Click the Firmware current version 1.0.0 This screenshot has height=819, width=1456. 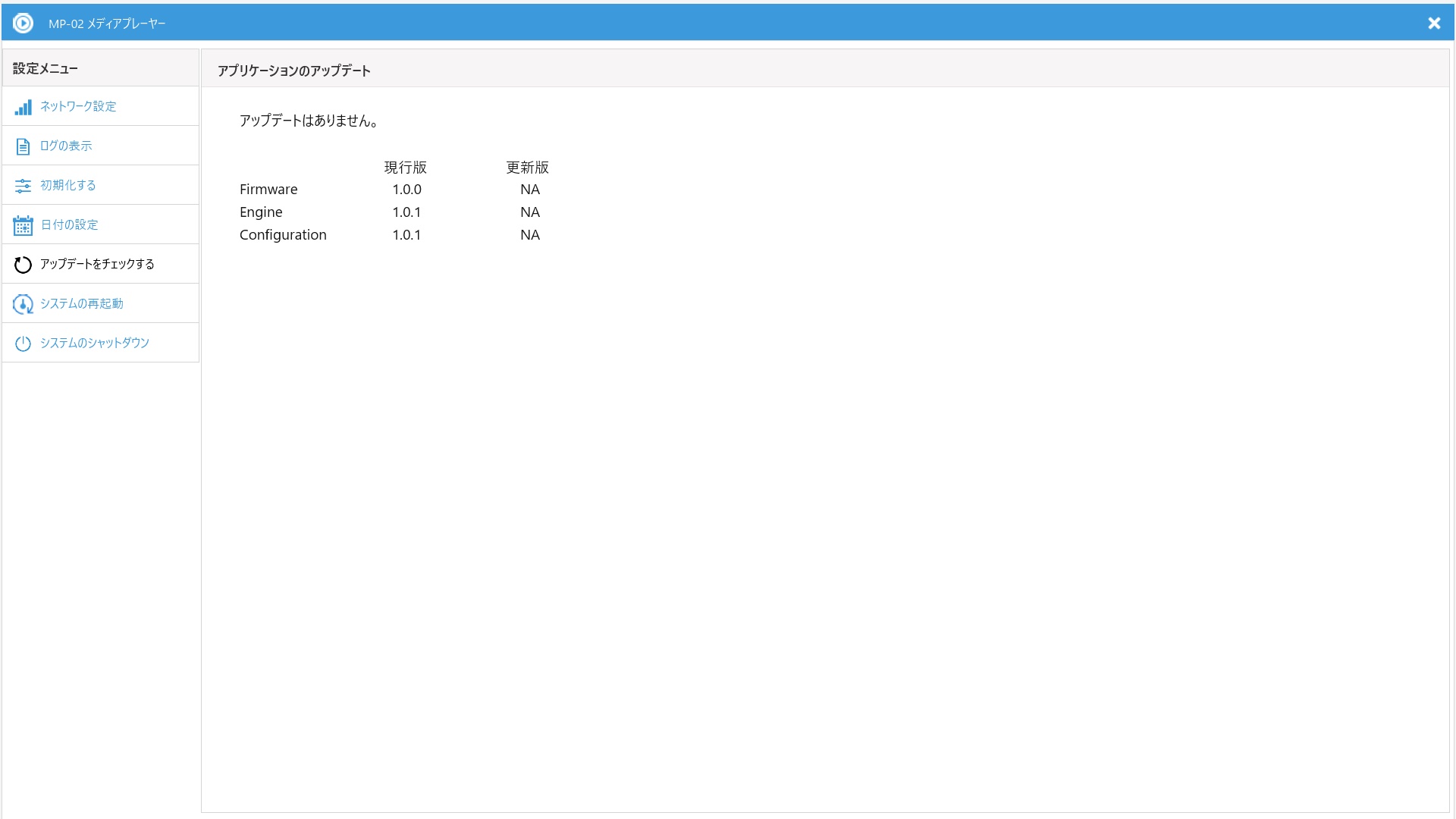[406, 190]
